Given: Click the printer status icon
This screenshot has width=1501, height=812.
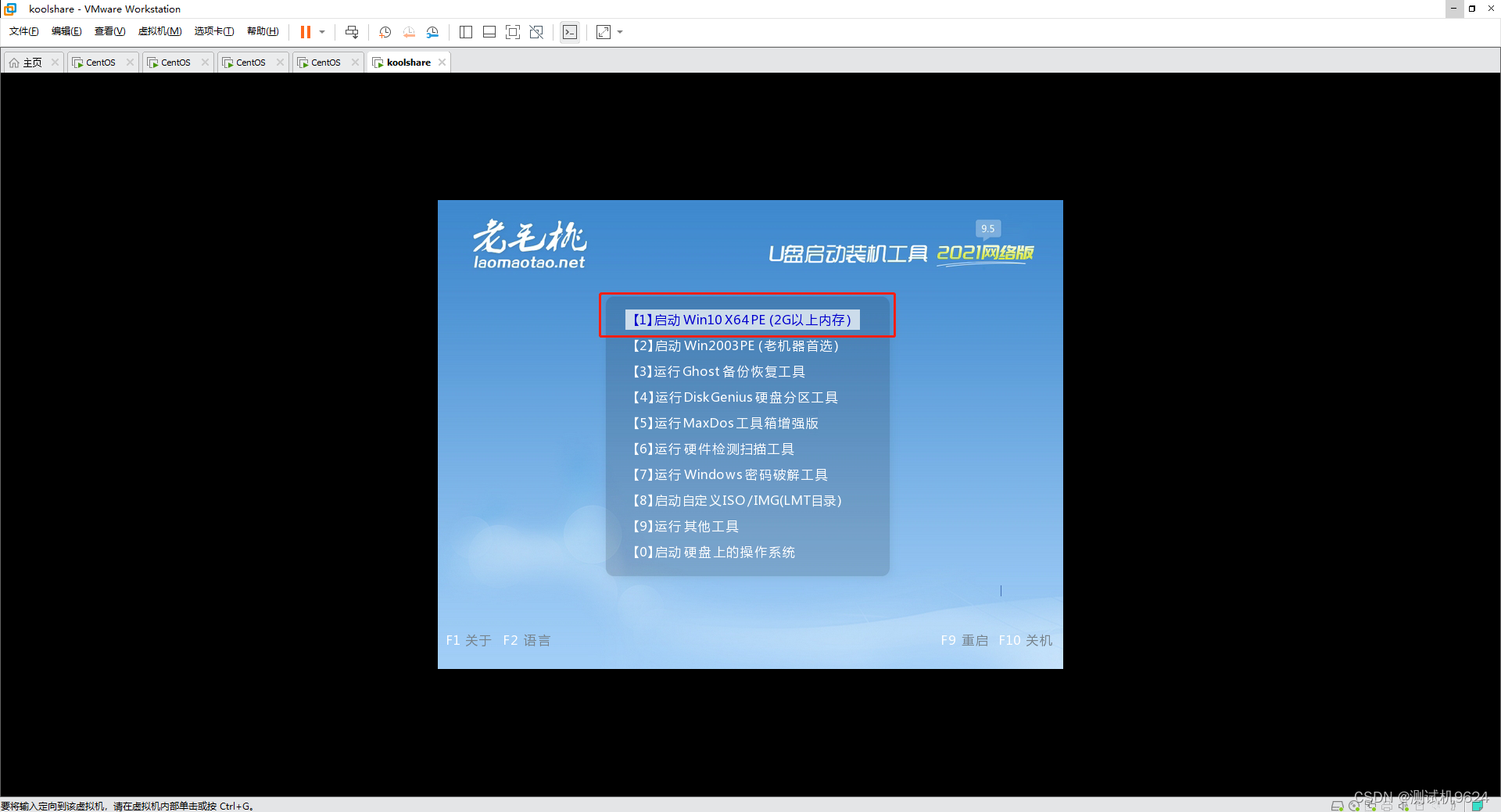Looking at the screenshot, I should 1387,806.
